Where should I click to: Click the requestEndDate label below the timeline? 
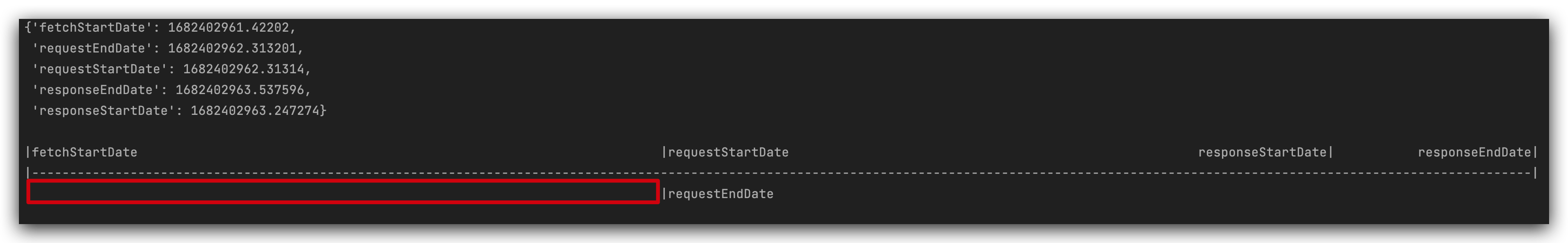point(721,194)
